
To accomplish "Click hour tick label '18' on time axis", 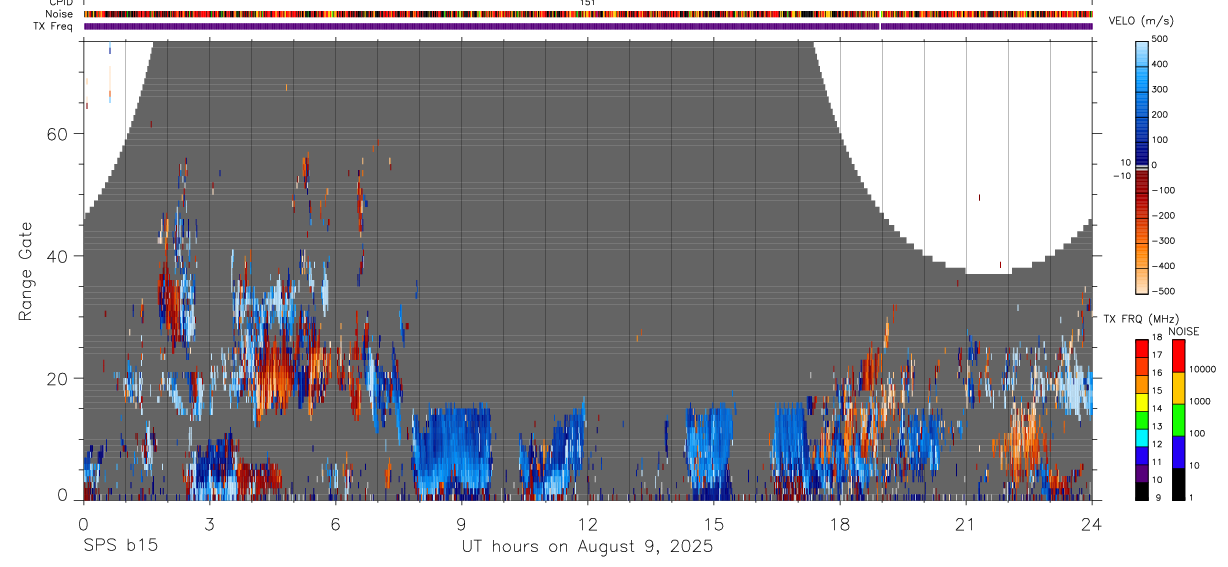I will (x=839, y=523).
